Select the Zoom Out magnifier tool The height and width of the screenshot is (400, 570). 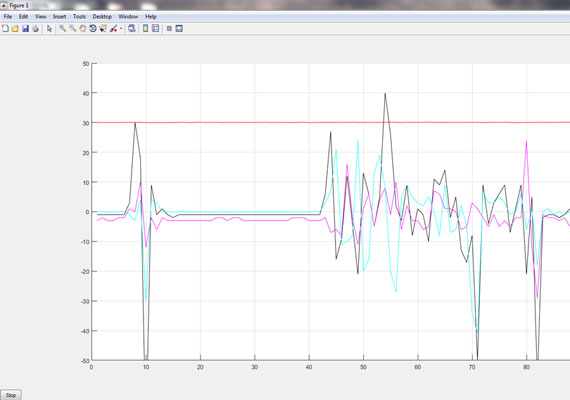[x=73, y=28]
